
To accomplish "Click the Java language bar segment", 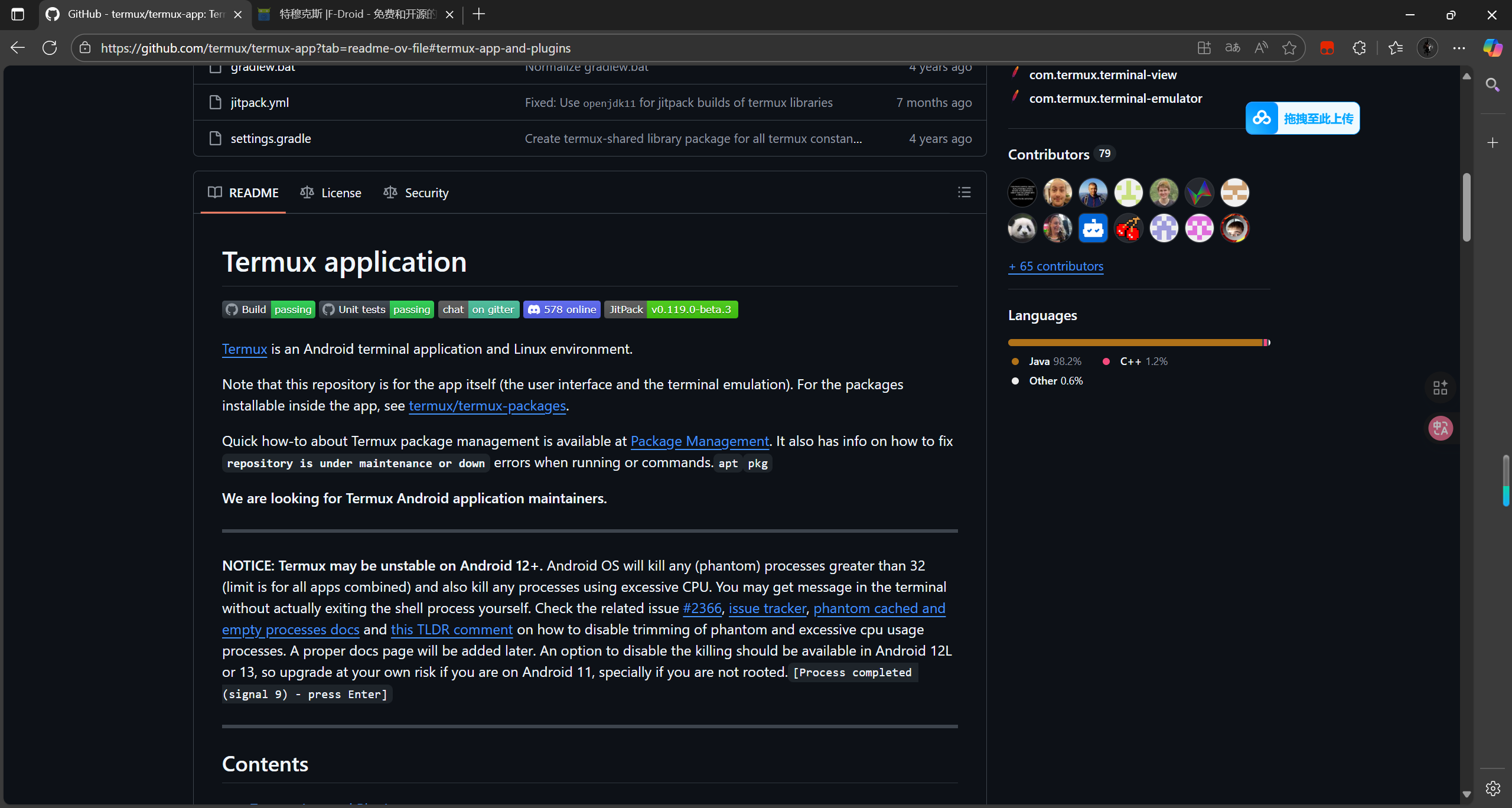I will 1134,343.
